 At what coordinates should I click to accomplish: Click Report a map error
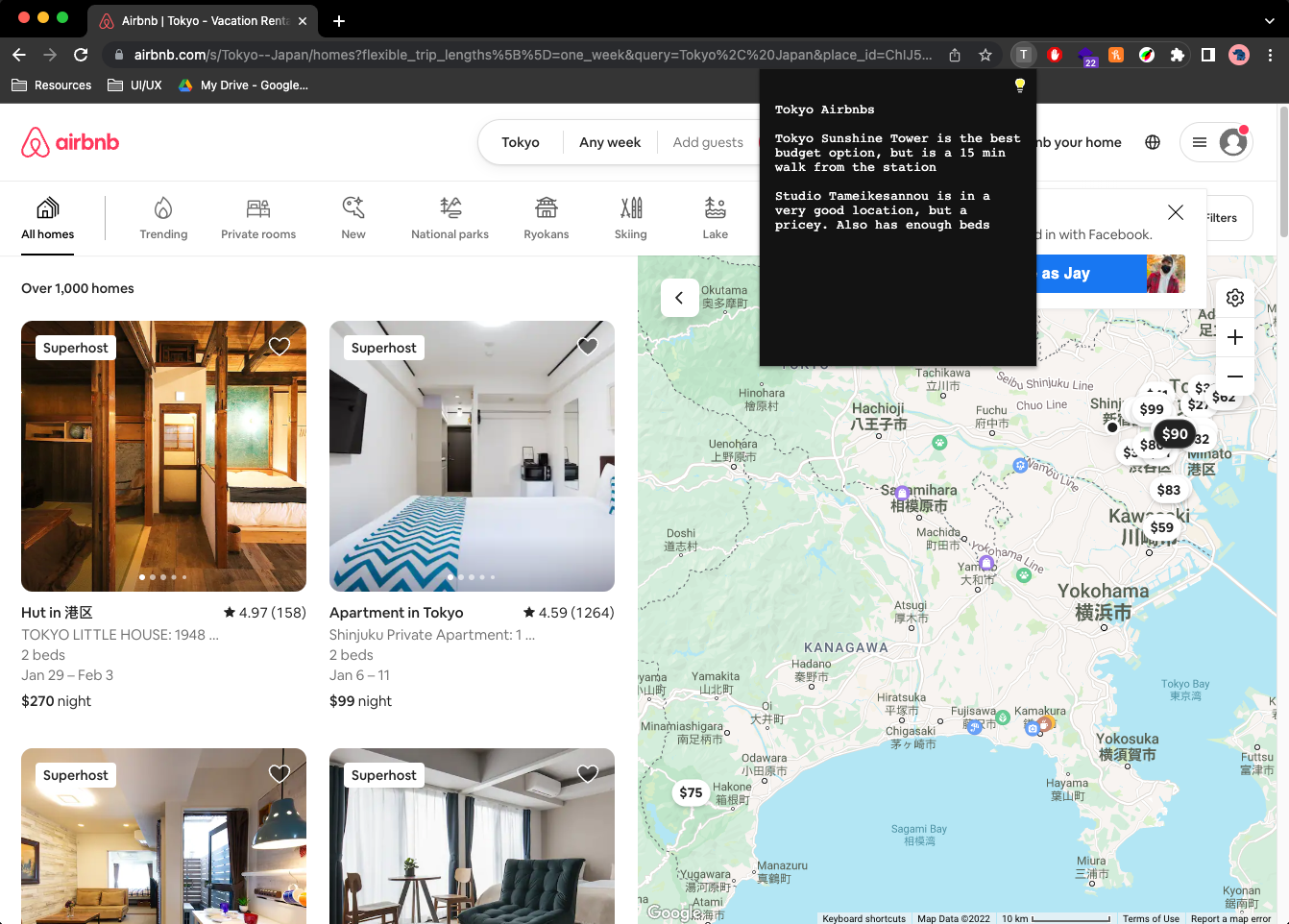coord(1230,918)
